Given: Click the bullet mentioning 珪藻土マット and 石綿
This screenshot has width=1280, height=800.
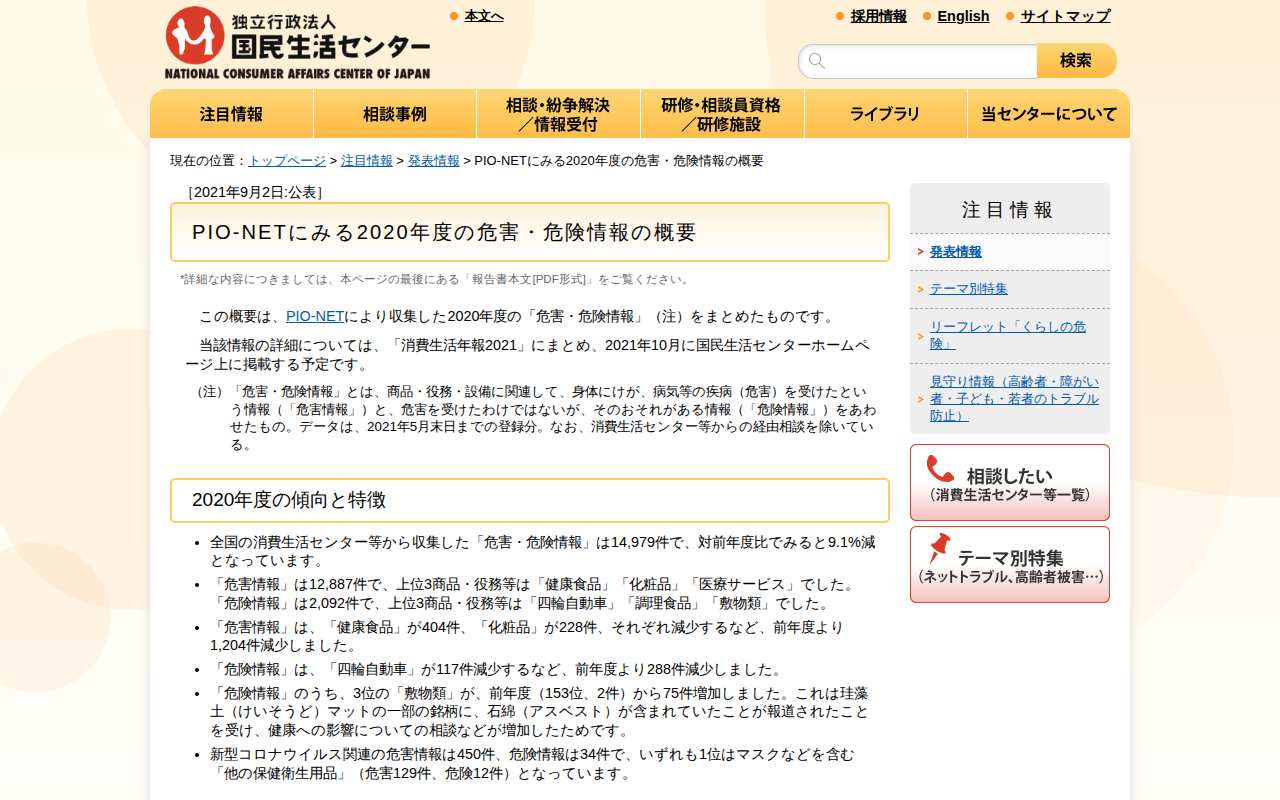Looking at the screenshot, I should pos(540,712).
